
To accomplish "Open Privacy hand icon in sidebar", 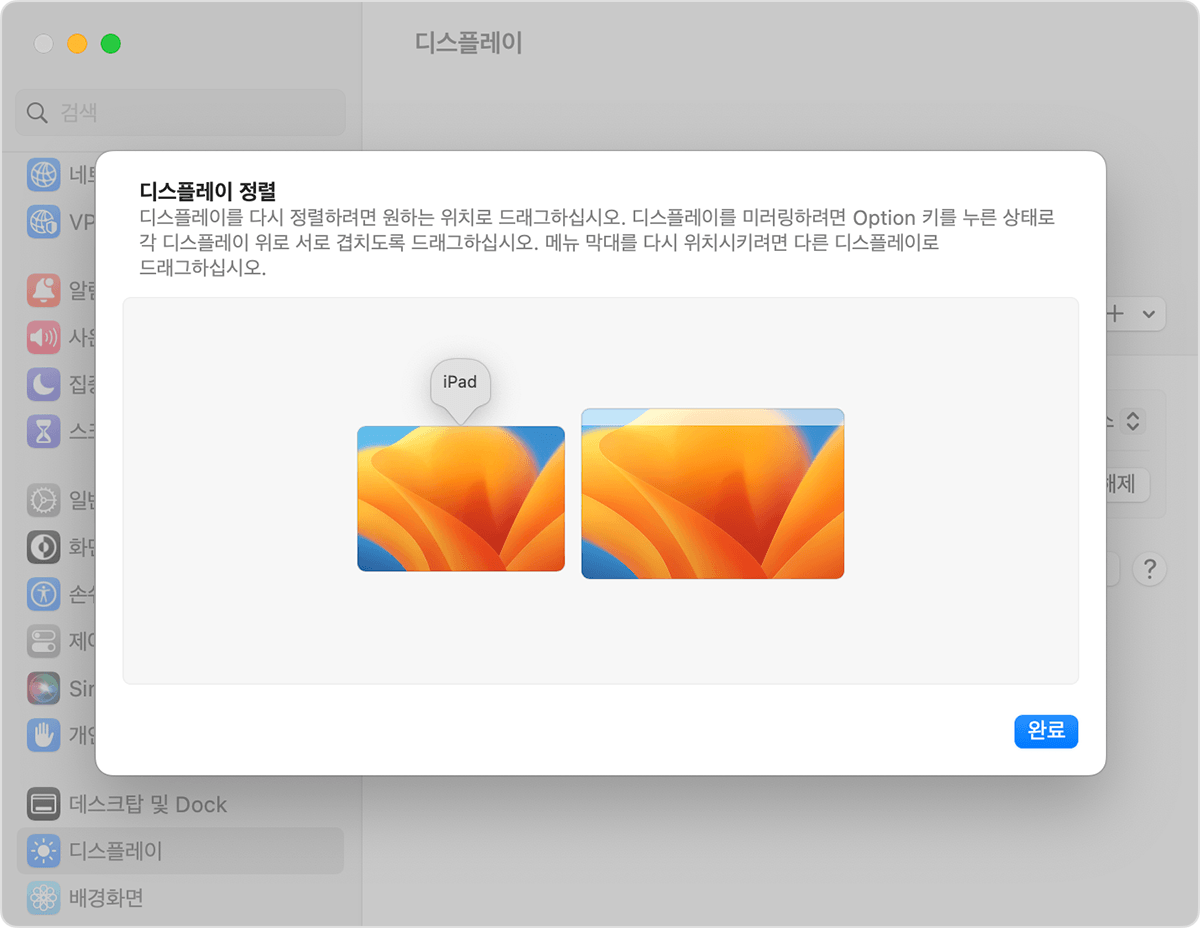I will click(44, 735).
